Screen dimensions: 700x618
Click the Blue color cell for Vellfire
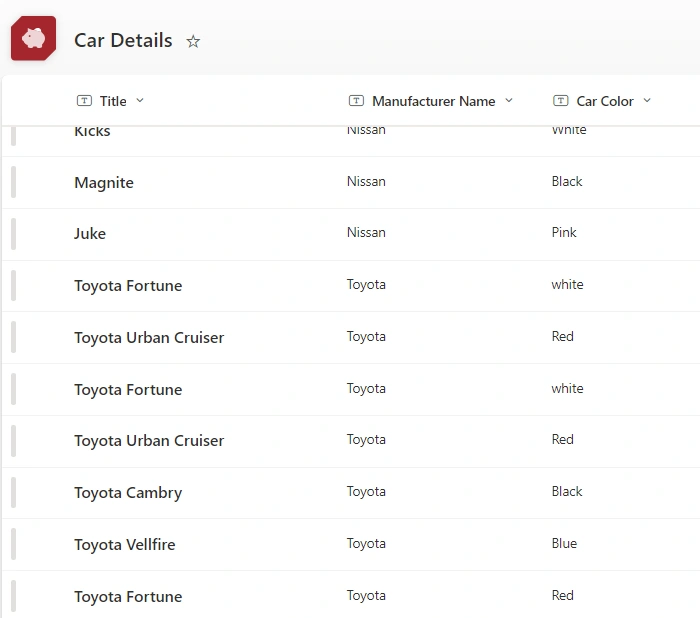pyautogui.click(x=564, y=543)
